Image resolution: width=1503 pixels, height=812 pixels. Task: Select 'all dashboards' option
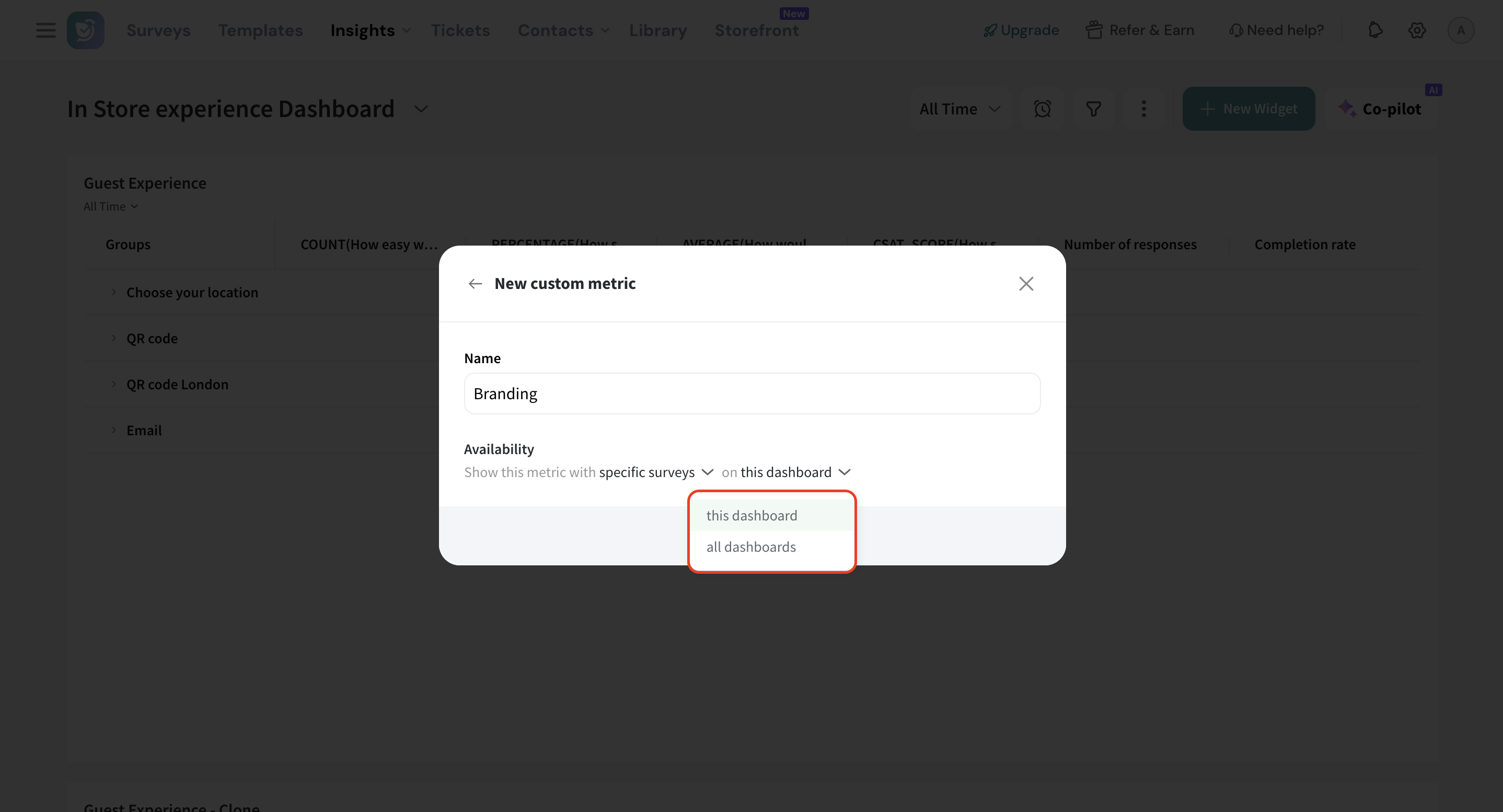coord(751,547)
